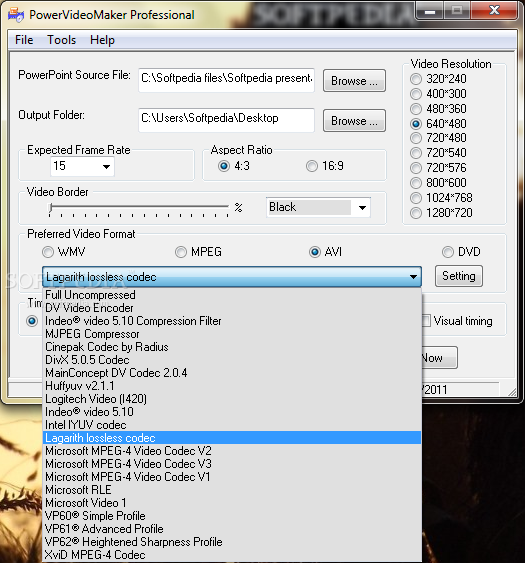Pick VP62 Heightened Sharpness Profile codec
The height and width of the screenshot is (563, 525).
coord(232,541)
